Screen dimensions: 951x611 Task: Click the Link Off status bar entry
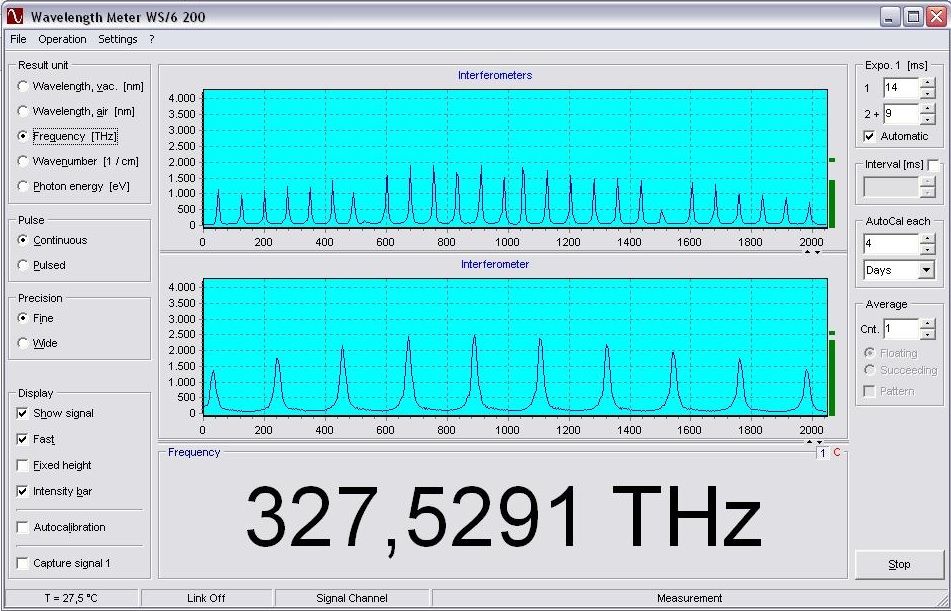point(206,598)
